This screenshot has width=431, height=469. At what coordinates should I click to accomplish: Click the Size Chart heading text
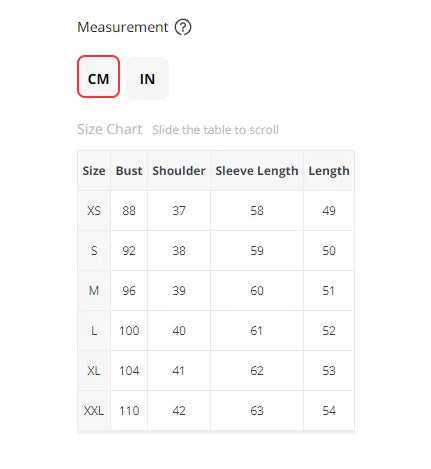[110, 129]
